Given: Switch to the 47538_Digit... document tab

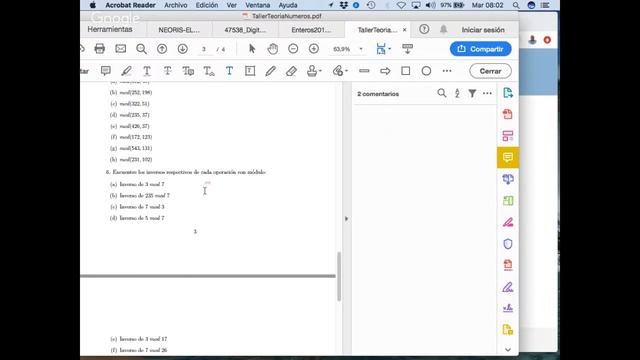Looking at the screenshot, I should (245, 30).
